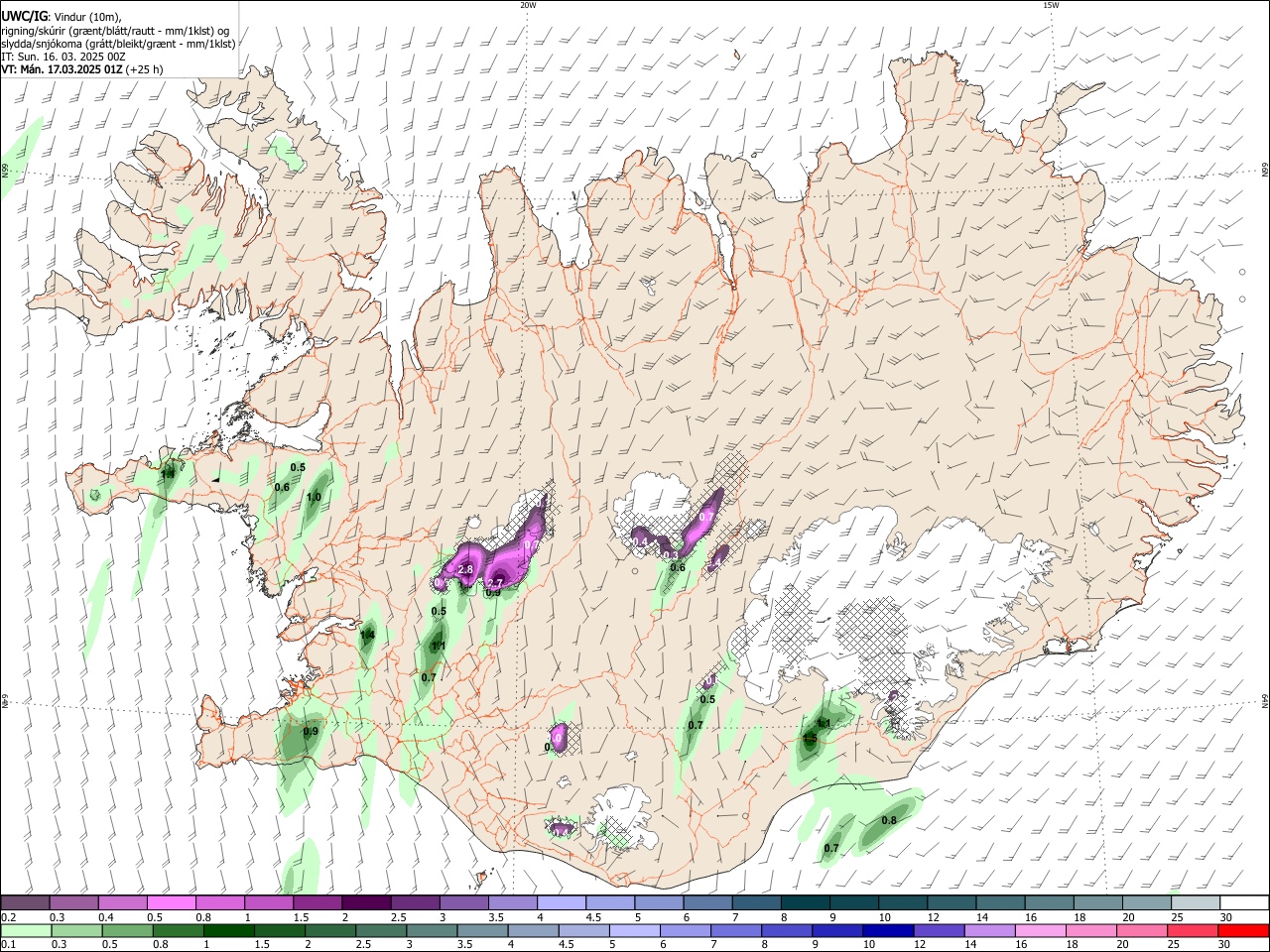Image resolution: width=1270 pixels, height=952 pixels.
Task: Pick the grey-green 2.5 rain legend swatch
Action: pos(381,930)
